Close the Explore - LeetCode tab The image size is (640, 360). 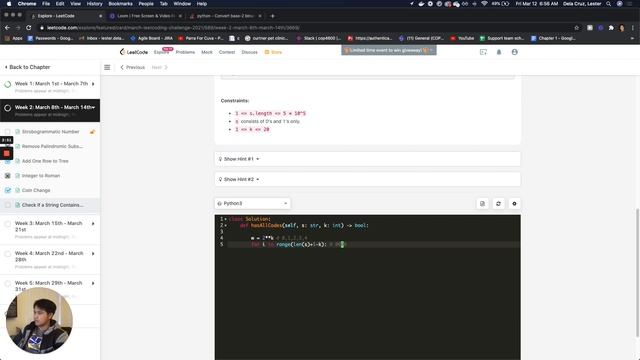pos(100,16)
